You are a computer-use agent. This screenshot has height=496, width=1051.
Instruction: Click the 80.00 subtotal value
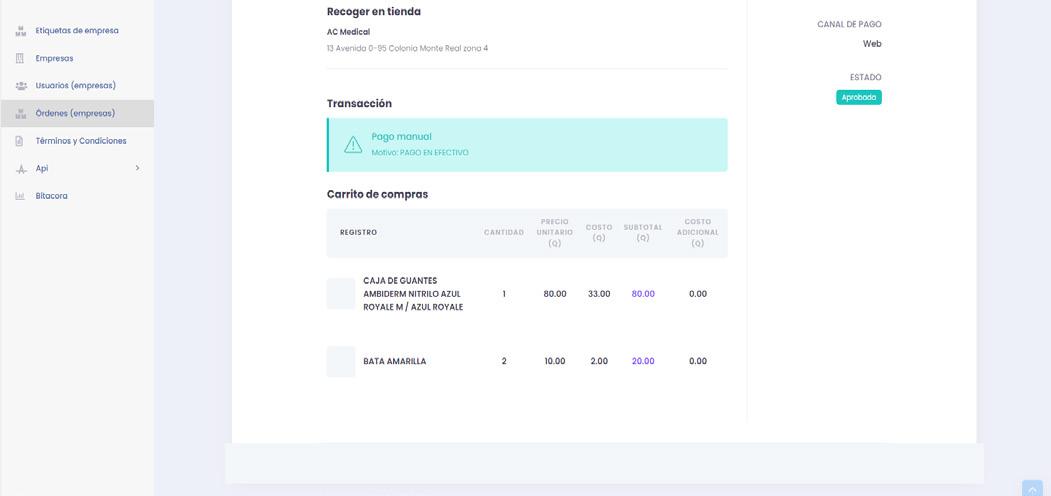pyautogui.click(x=643, y=294)
